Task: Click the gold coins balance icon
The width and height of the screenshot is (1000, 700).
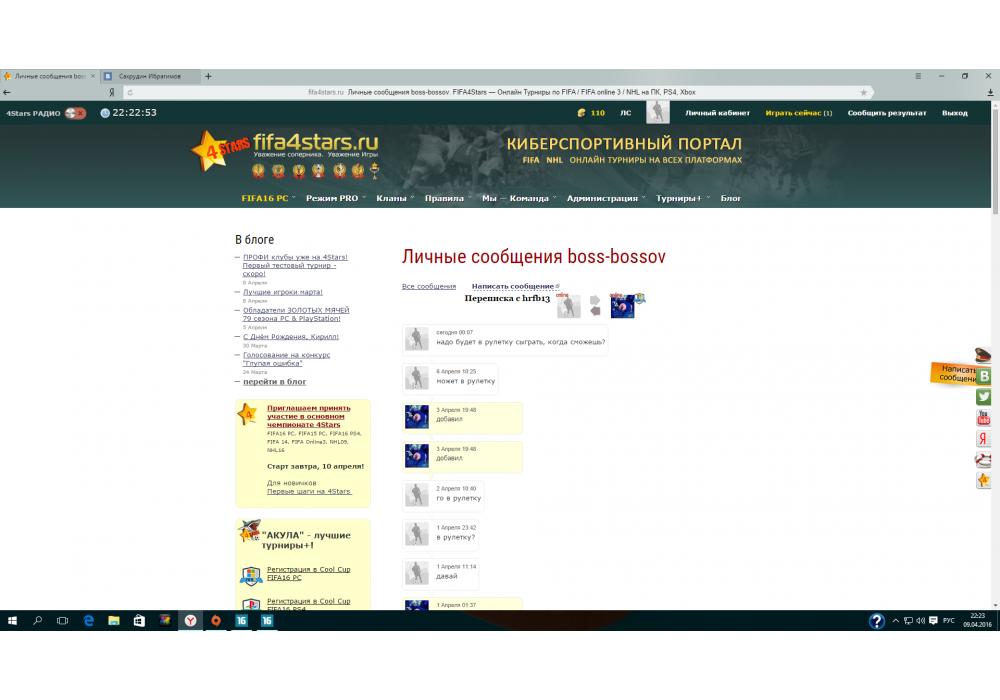Action: 581,113
